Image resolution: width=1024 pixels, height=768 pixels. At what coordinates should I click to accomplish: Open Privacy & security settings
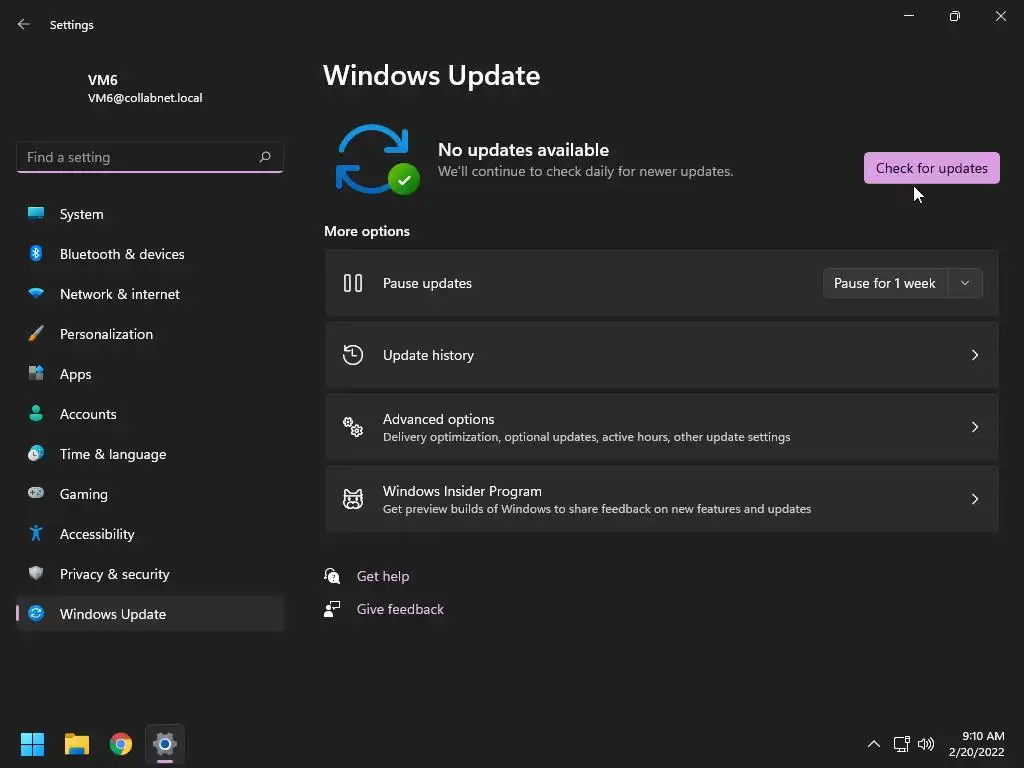(x=150, y=574)
